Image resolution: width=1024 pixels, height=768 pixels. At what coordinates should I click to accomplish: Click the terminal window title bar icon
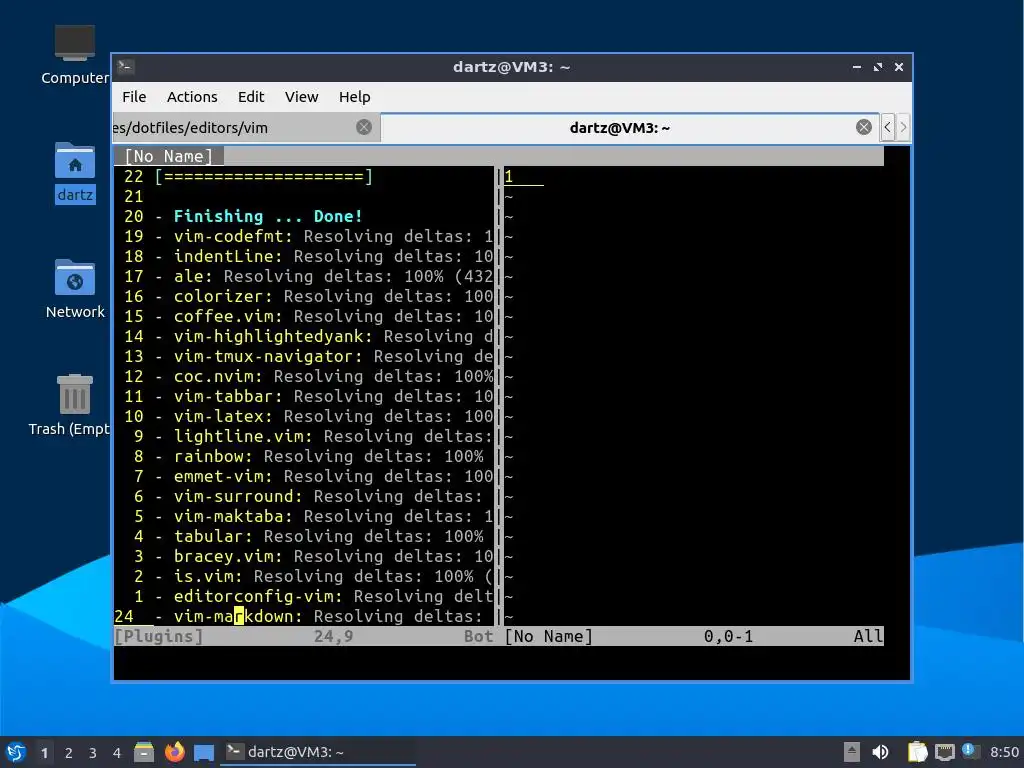pos(126,67)
